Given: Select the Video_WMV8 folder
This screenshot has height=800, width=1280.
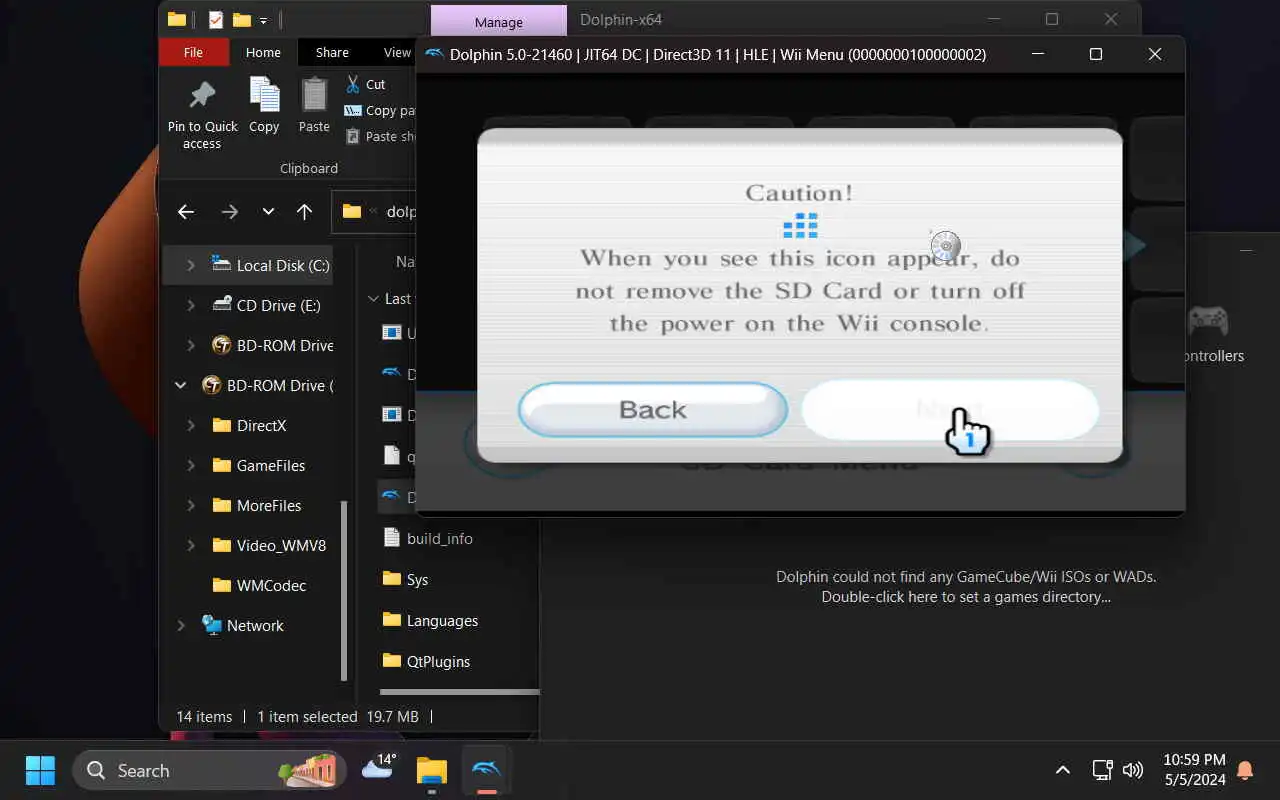Looking at the screenshot, I should [x=269, y=545].
